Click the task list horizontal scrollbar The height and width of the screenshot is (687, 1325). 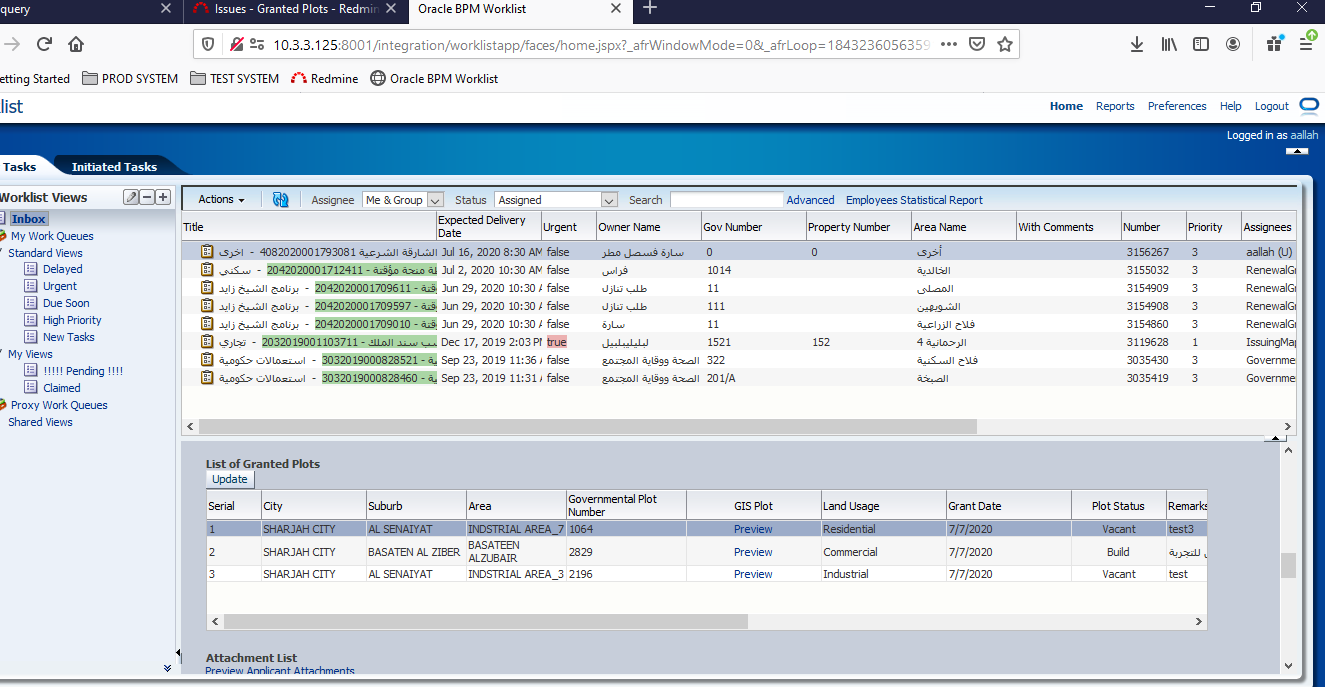coord(588,426)
